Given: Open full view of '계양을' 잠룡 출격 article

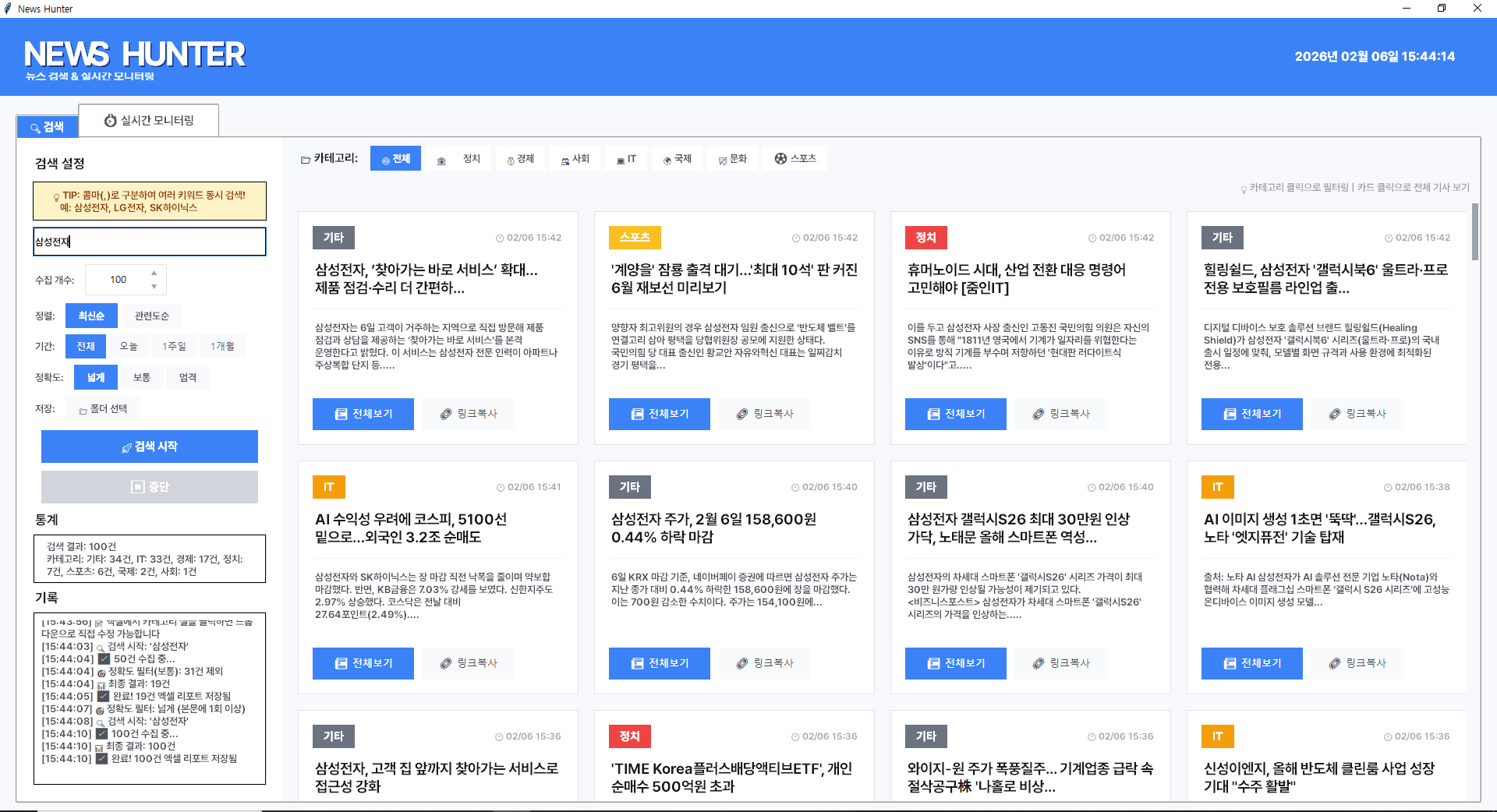Looking at the screenshot, I should point(660,414).
